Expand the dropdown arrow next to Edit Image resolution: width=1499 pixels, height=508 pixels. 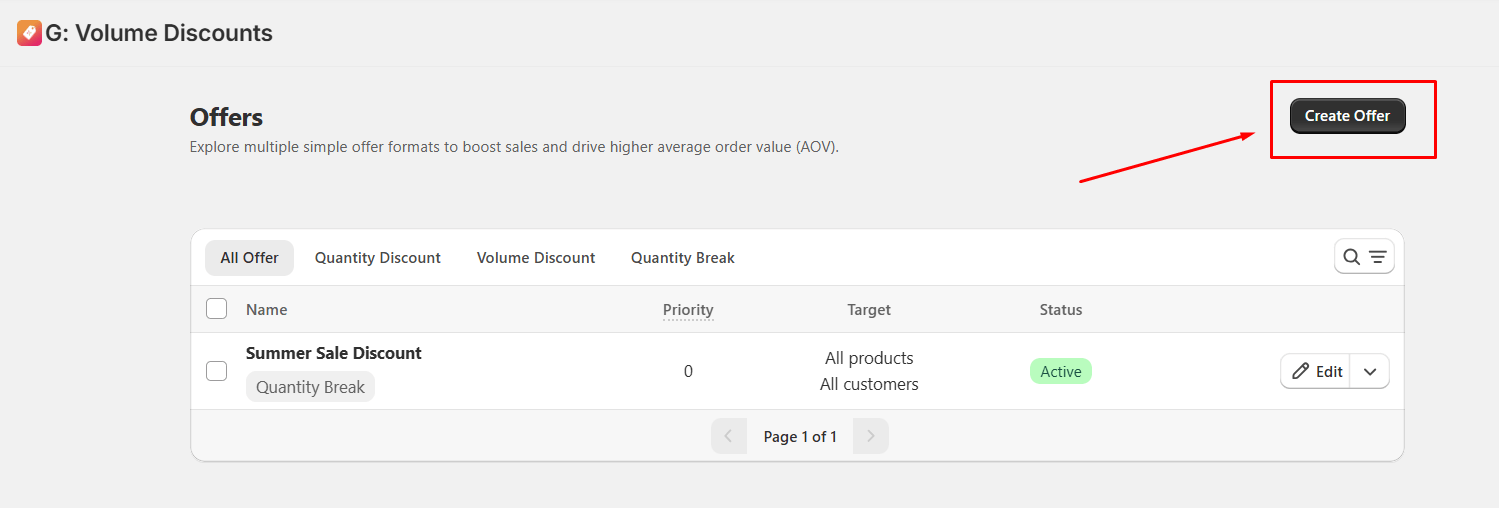click(x=1370, y=371)
